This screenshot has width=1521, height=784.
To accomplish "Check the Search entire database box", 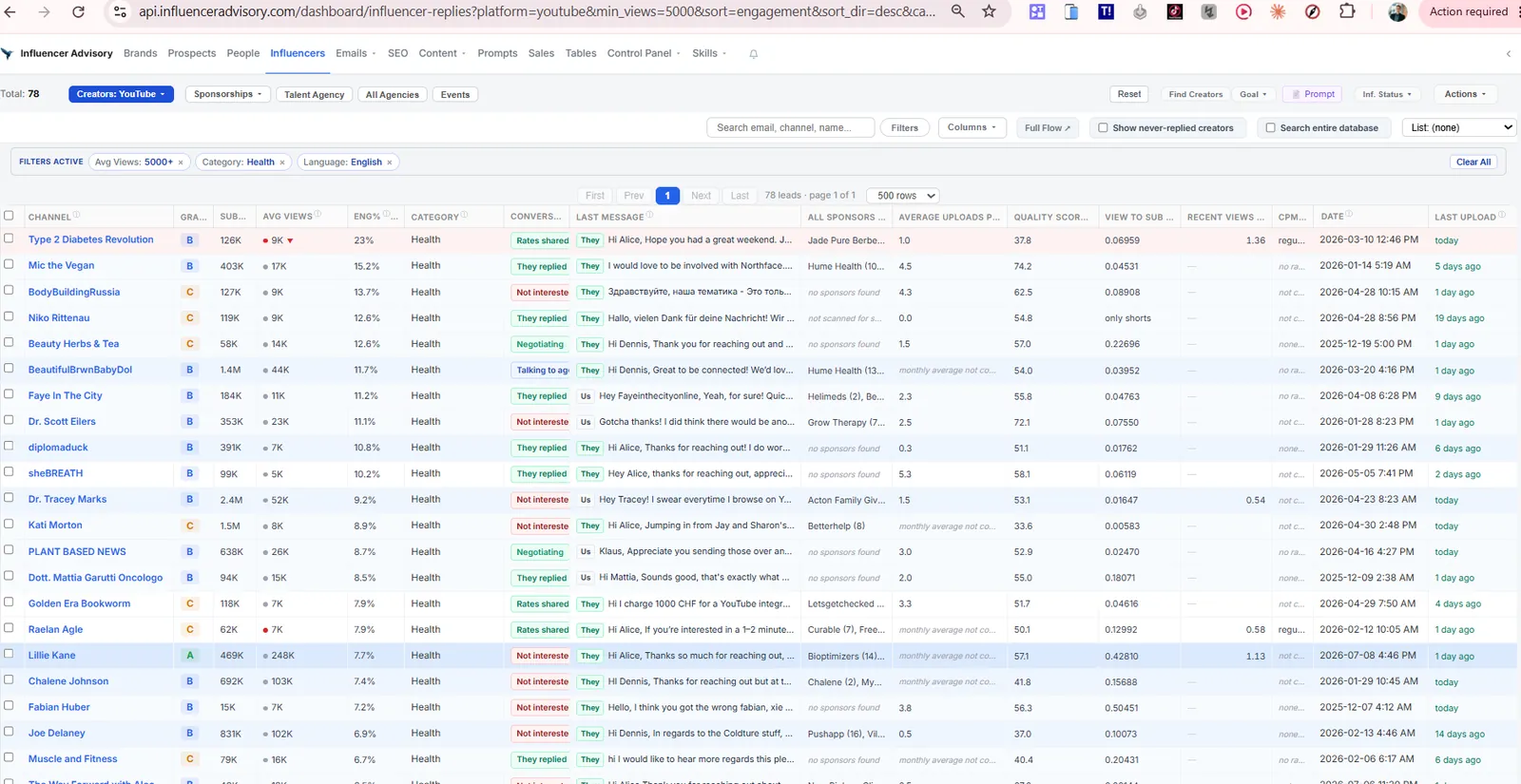I will tap(1270, 127).
